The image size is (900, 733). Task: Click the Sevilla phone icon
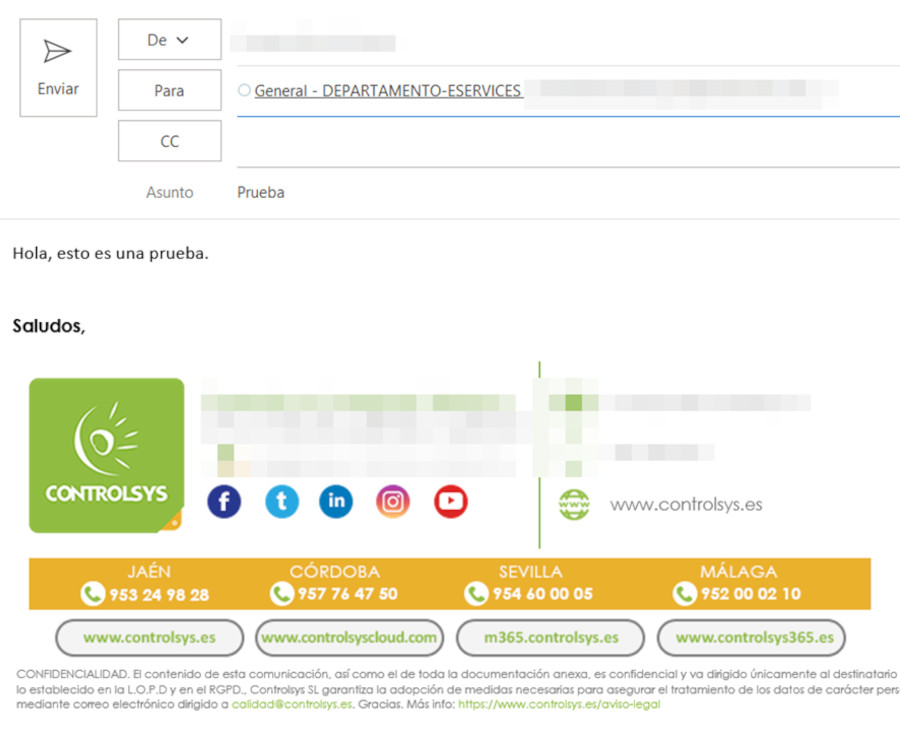click(476, 594)
